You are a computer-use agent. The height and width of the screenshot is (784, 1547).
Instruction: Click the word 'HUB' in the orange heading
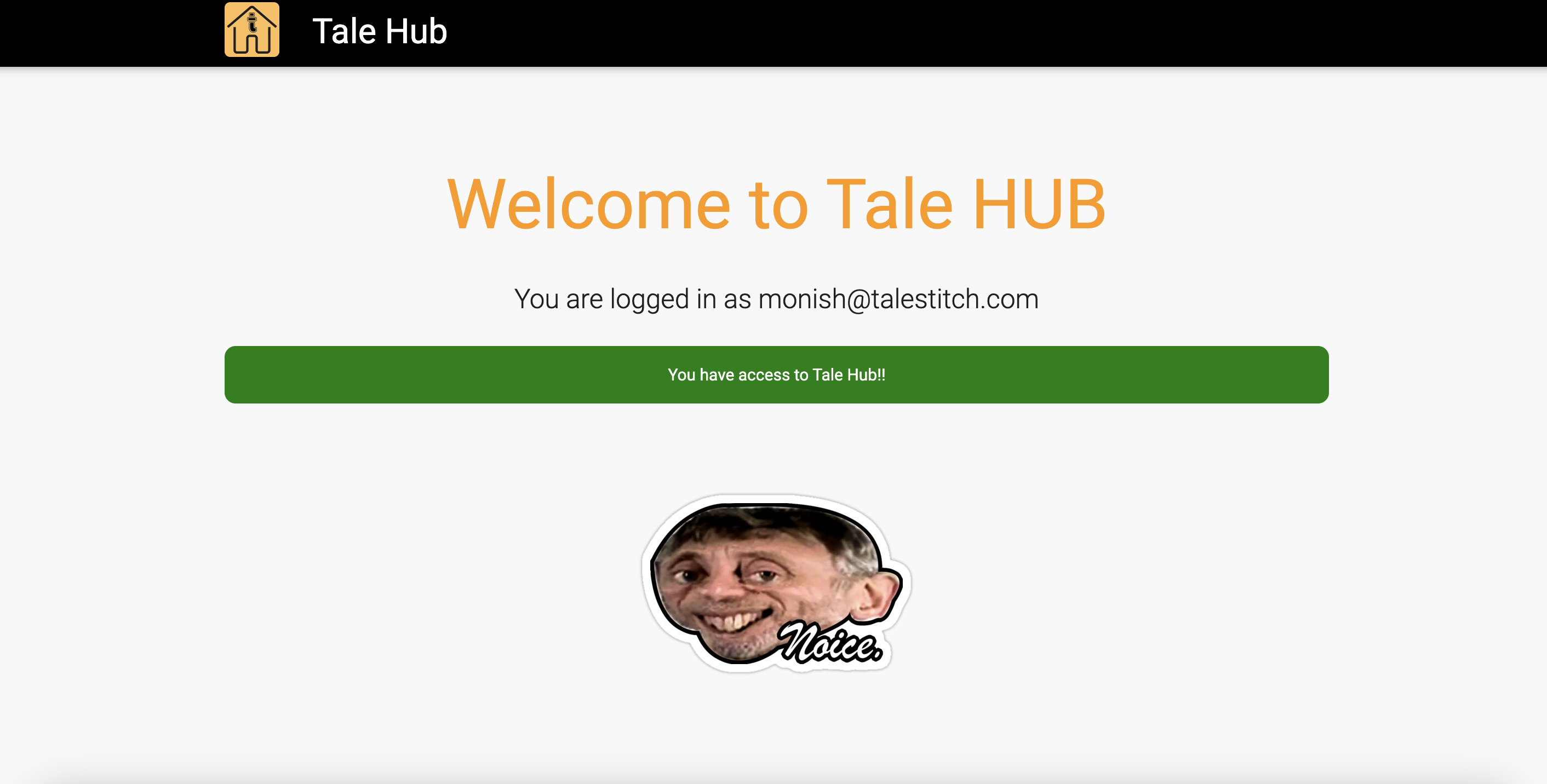[1039, 204]
